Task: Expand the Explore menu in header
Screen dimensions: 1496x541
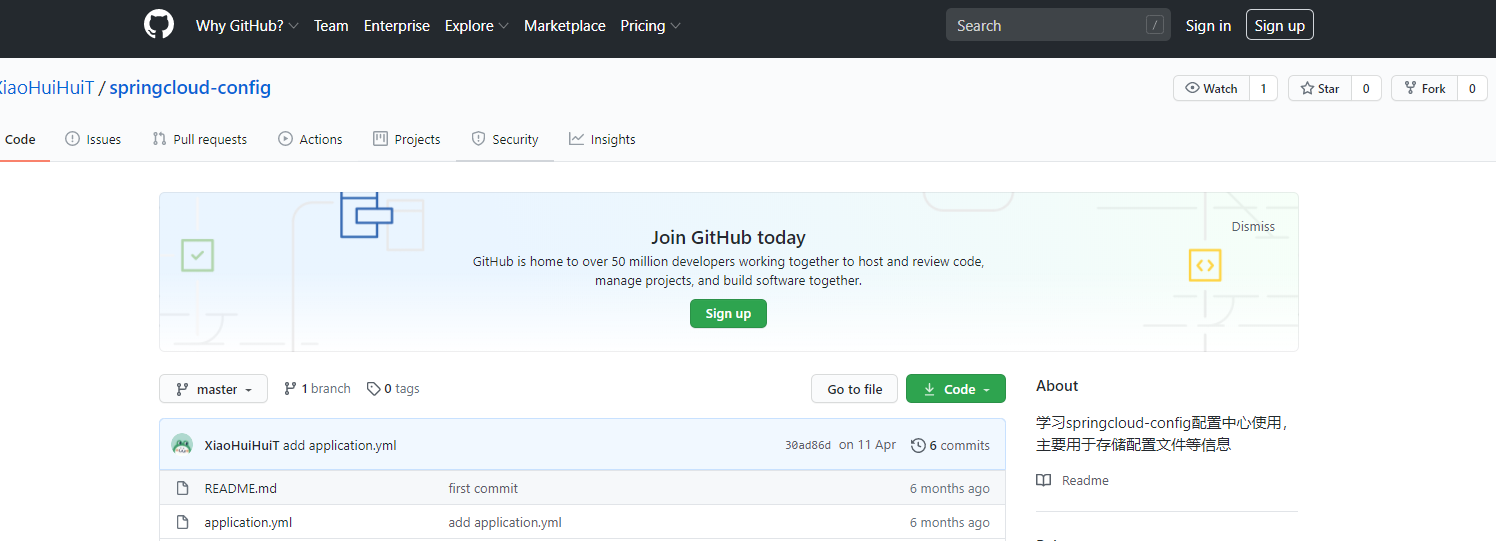Action: click(x=476, y=26)
